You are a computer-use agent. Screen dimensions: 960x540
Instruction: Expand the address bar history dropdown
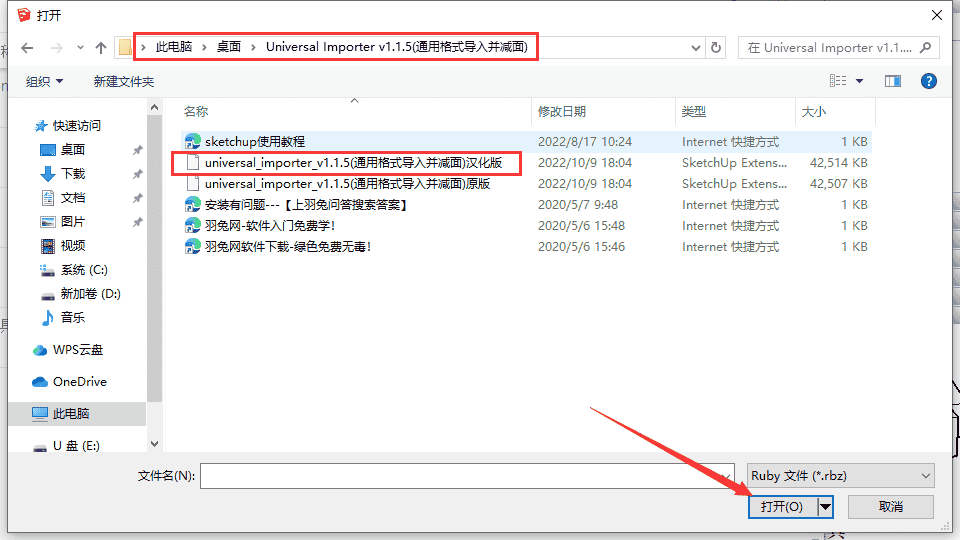coord(696,48)
